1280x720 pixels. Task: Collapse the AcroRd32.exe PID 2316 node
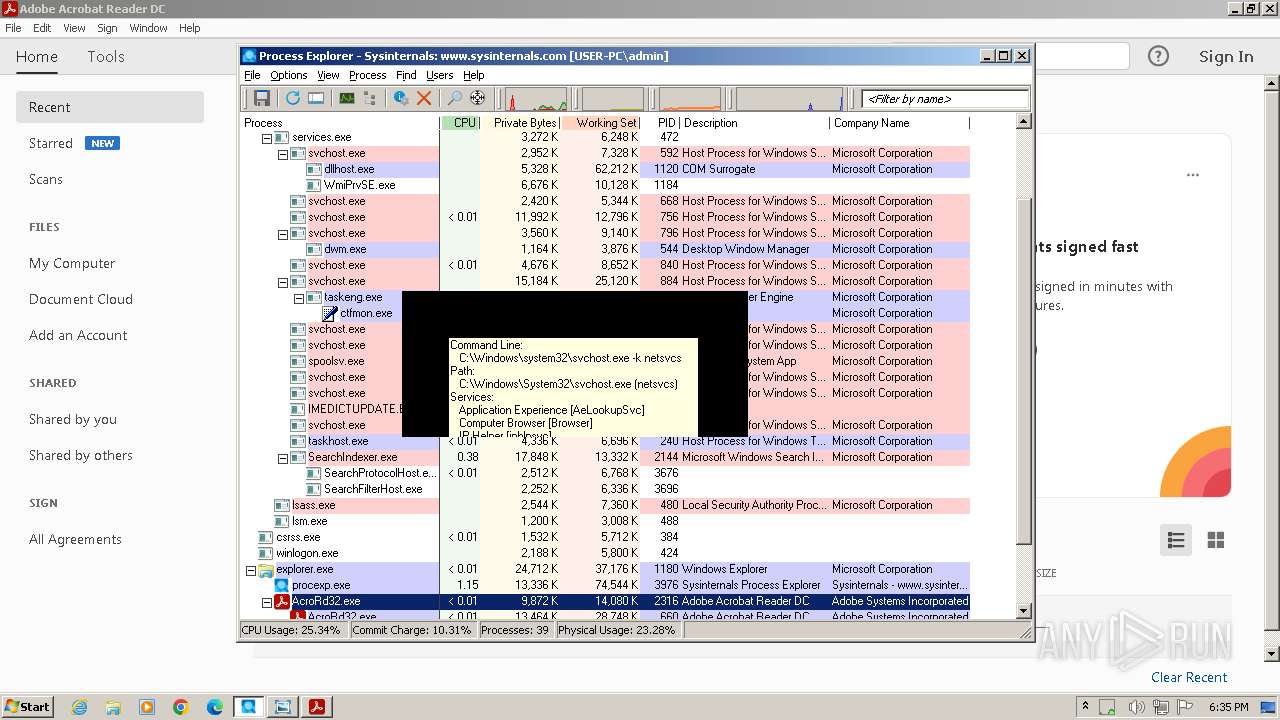pos(267,602)
